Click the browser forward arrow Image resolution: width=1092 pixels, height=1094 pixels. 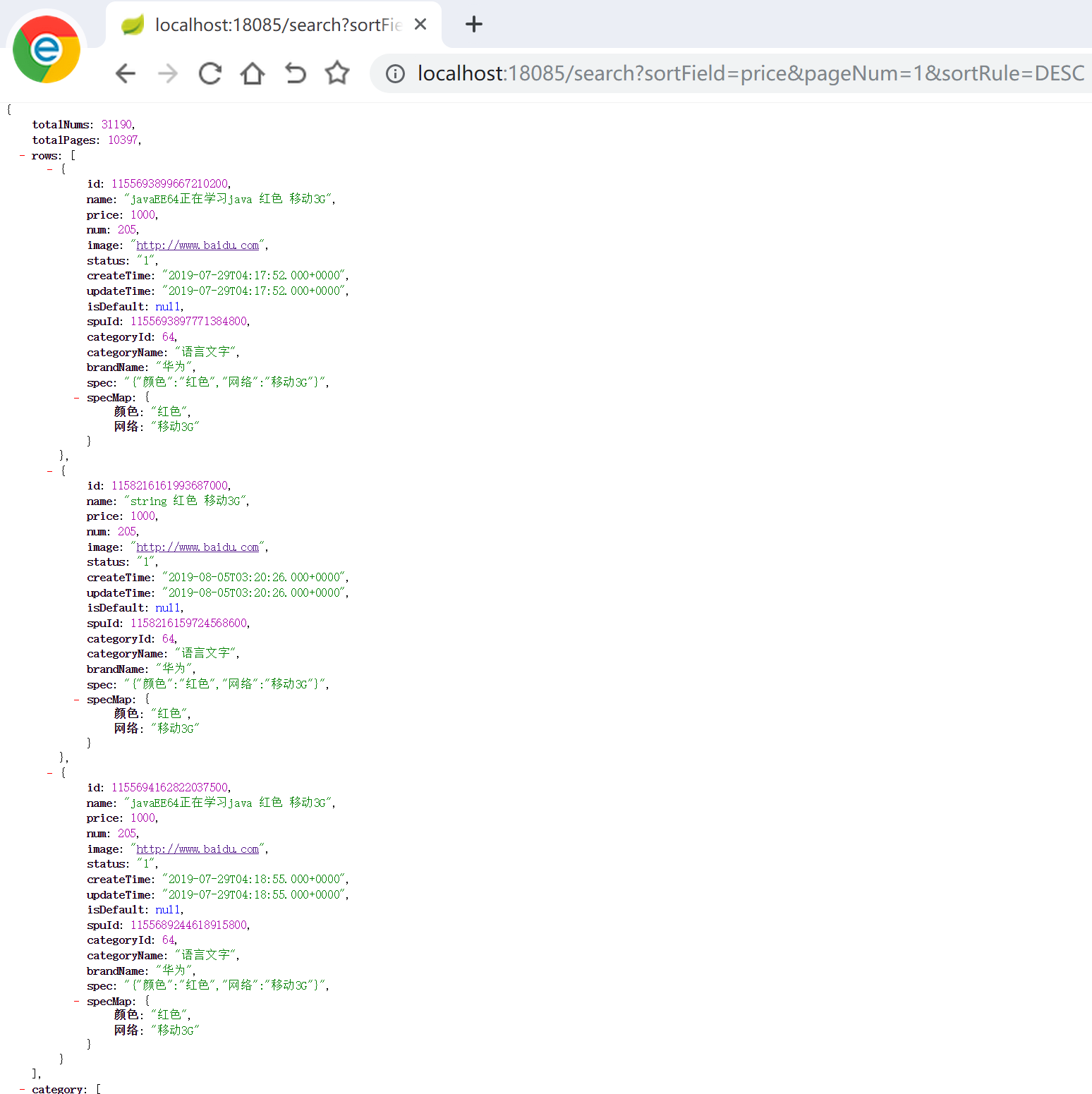168,73
